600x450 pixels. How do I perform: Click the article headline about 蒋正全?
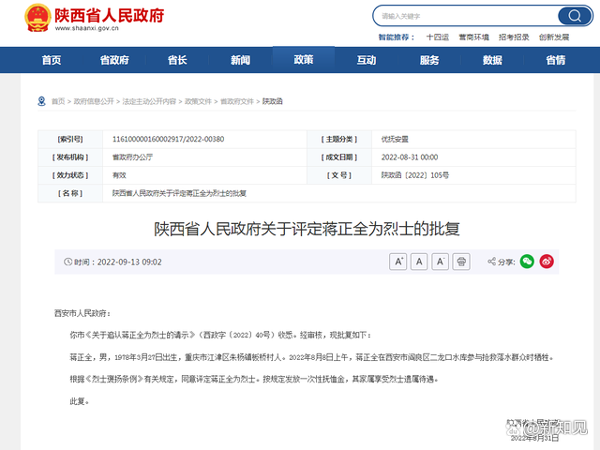(307, 229)
